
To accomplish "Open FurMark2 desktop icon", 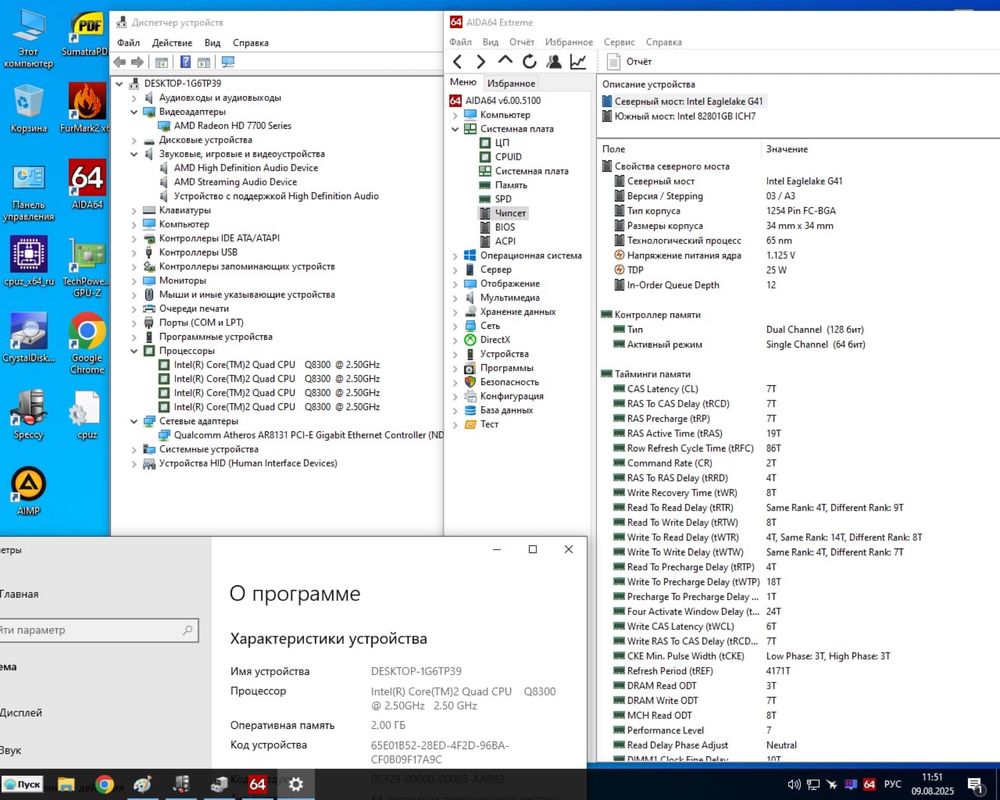I will [87, 108].
